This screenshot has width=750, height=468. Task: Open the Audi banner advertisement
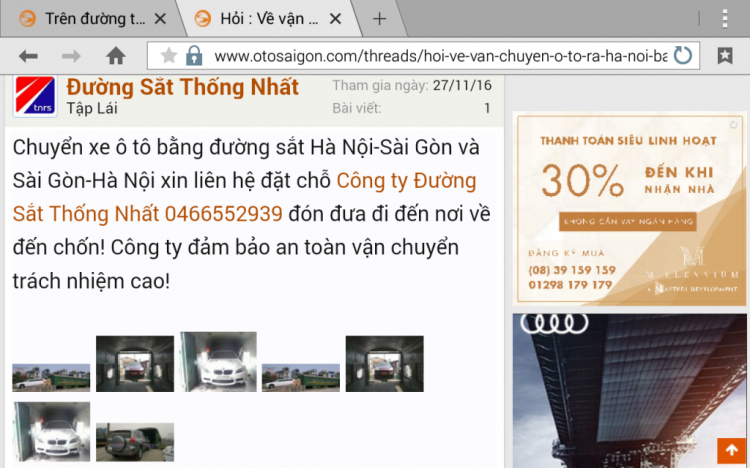629,390
